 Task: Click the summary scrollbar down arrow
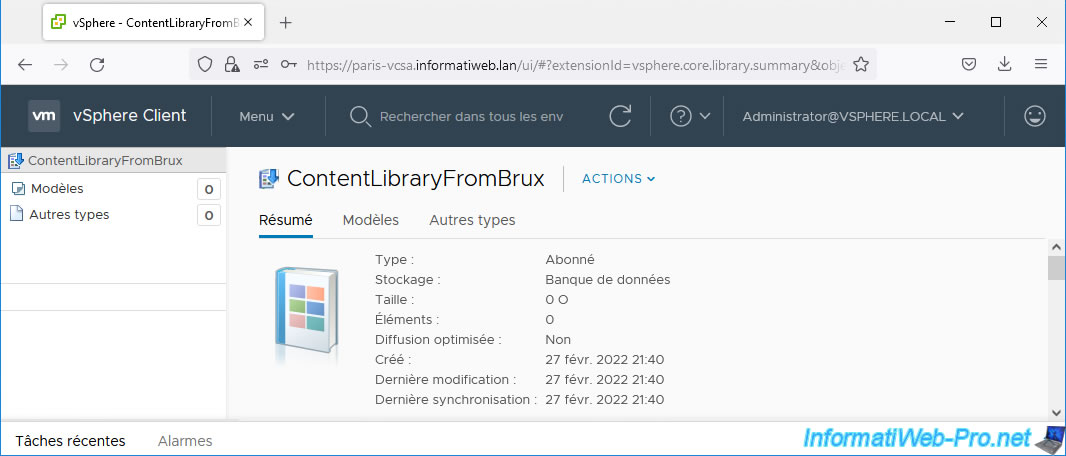[1056, 413]
